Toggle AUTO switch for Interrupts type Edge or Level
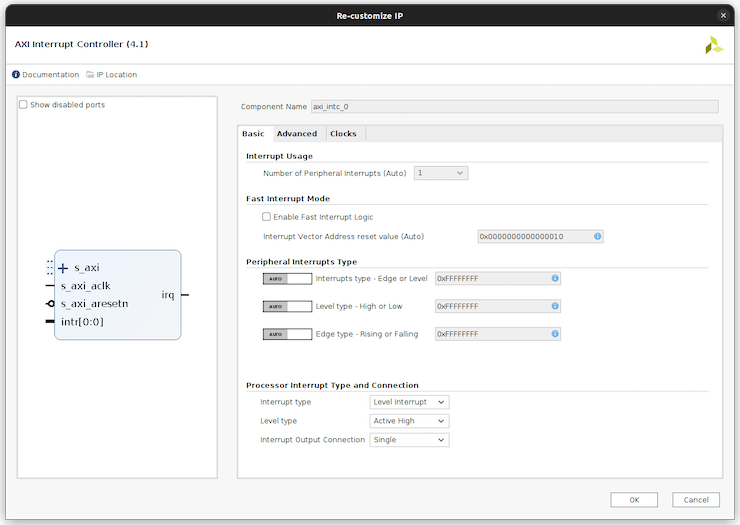 pyautogui.click(x=287, y=278)
